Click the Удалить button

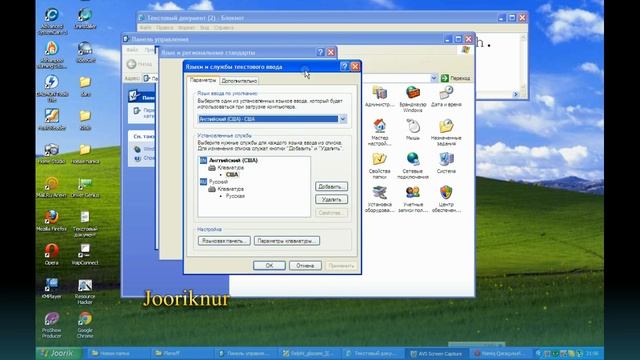[x=331, y=200]
